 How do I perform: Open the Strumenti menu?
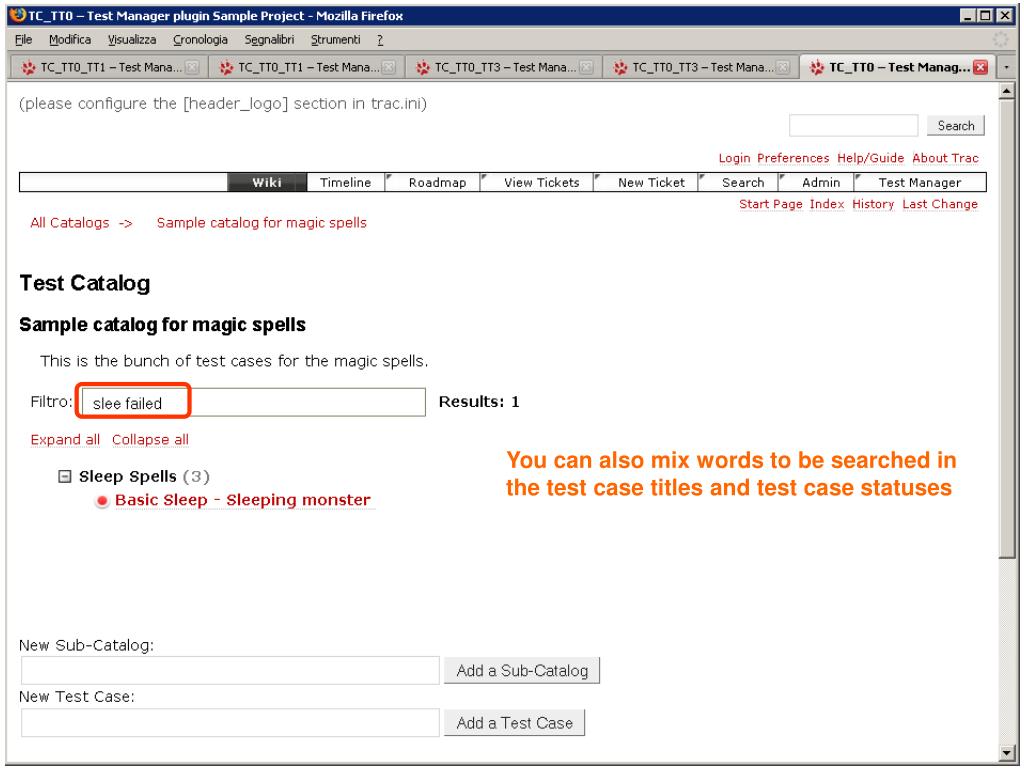tap(336, 40)
